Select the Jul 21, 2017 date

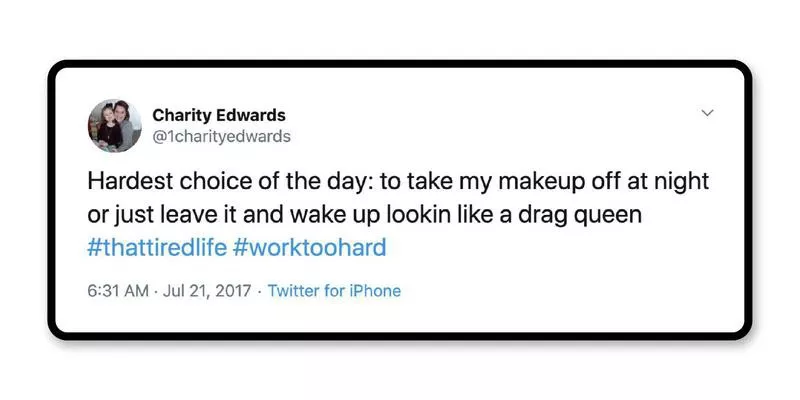coord(207,291)
